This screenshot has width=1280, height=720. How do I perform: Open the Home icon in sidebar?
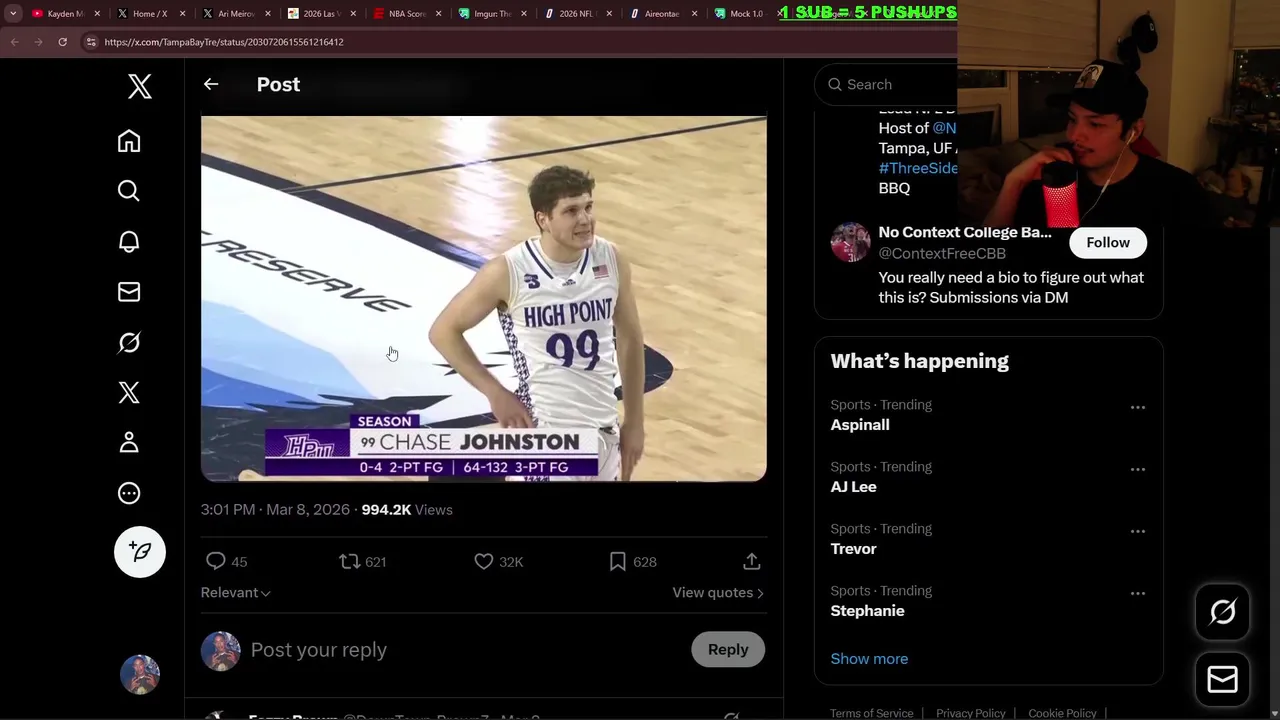click(x=129, y=141)
